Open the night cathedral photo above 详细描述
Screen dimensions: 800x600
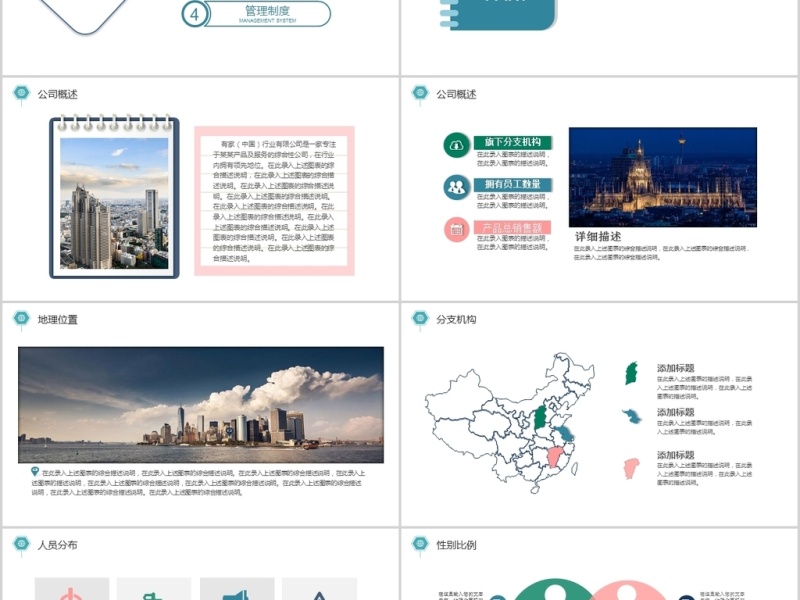[x=662, y=177]
